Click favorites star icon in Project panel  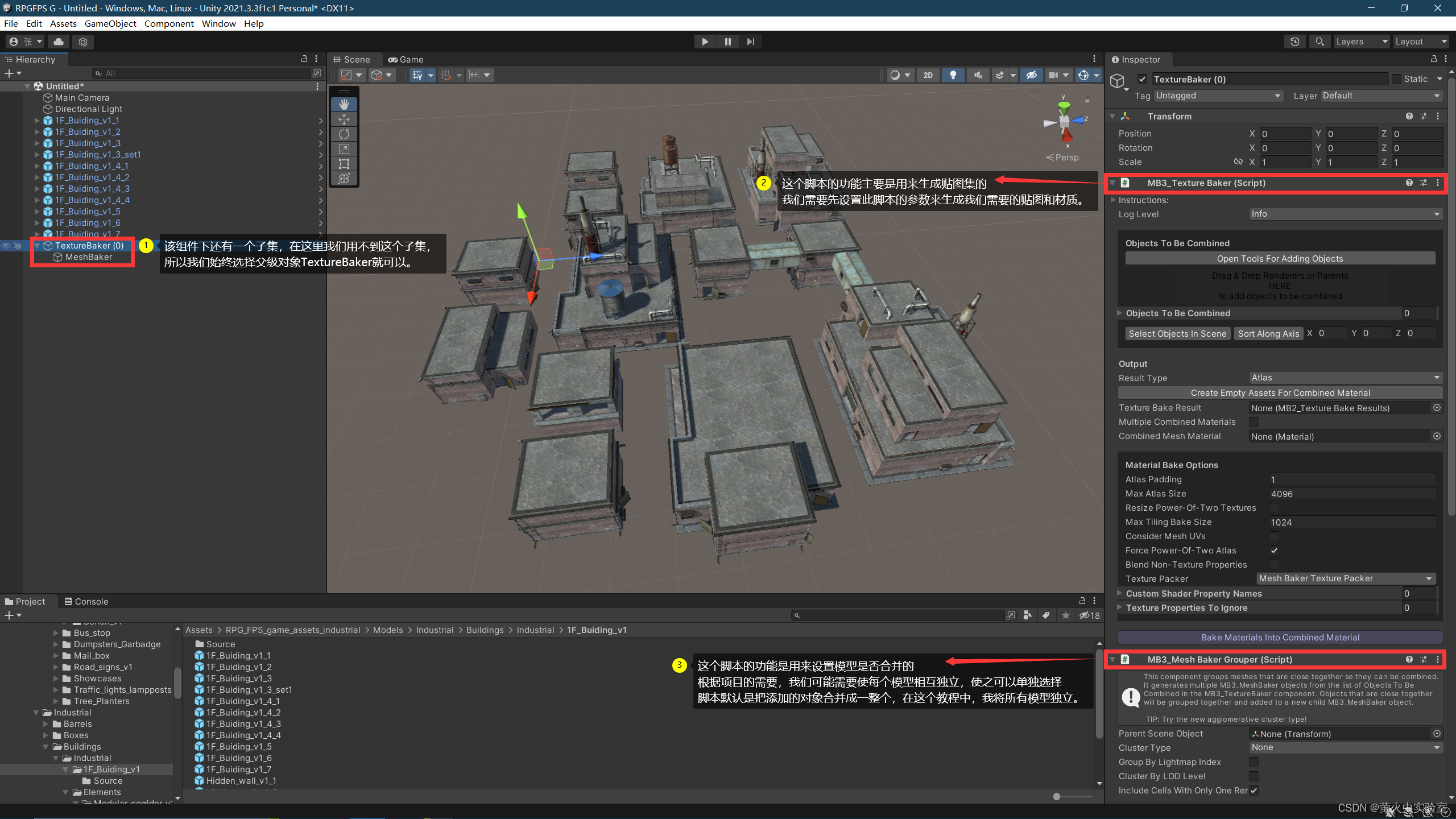[x=1065, y=615]
